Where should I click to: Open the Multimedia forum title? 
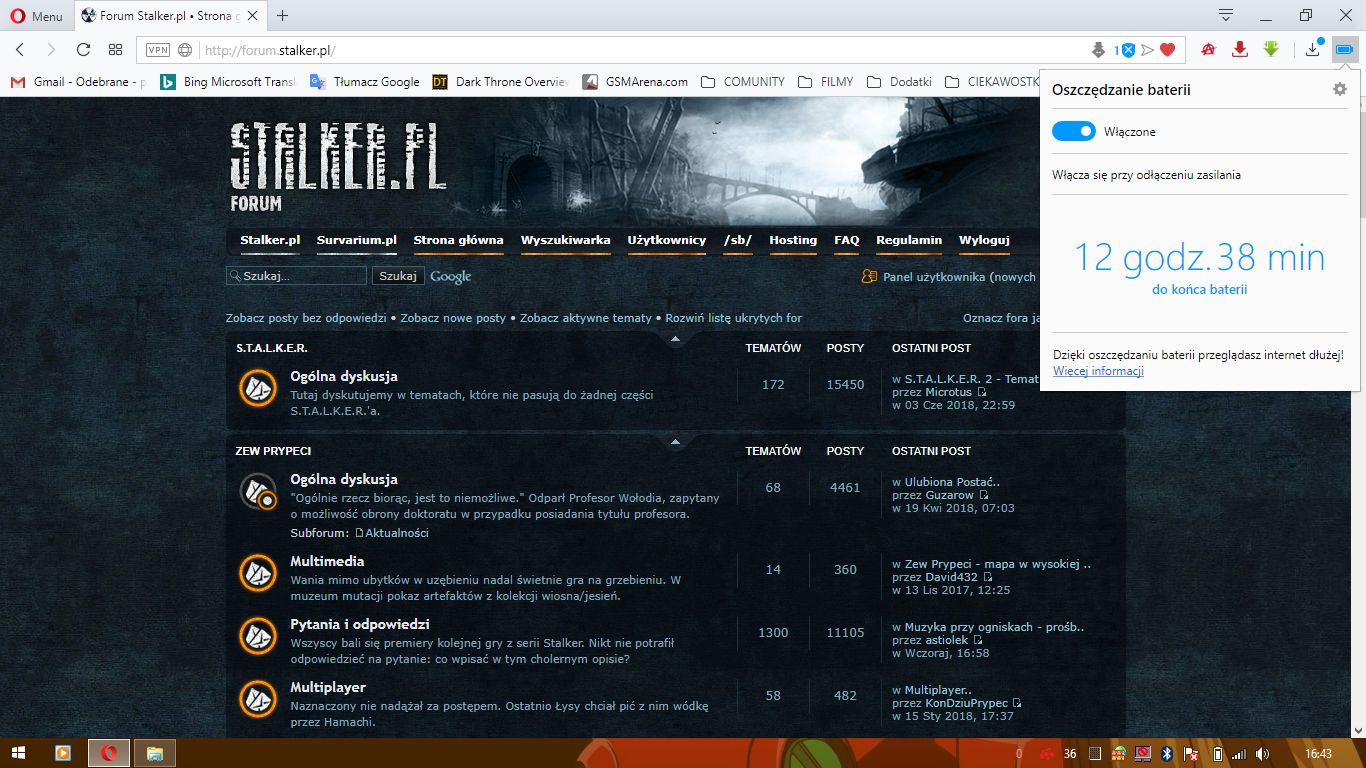click(x=327, y=562)
